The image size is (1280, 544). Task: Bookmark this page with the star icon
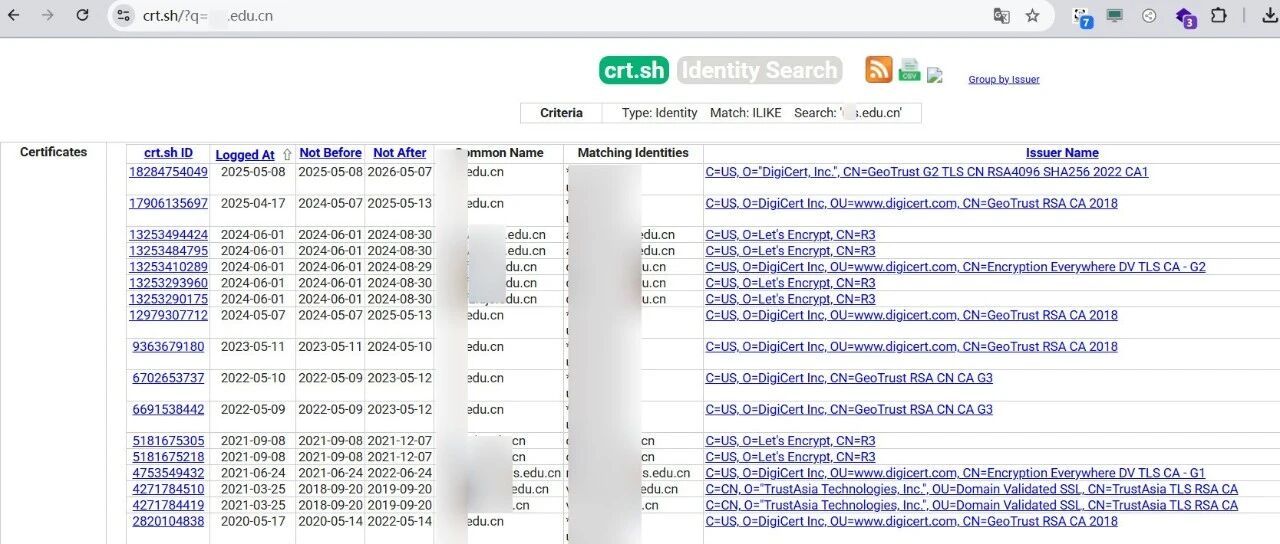(1033, 16)
